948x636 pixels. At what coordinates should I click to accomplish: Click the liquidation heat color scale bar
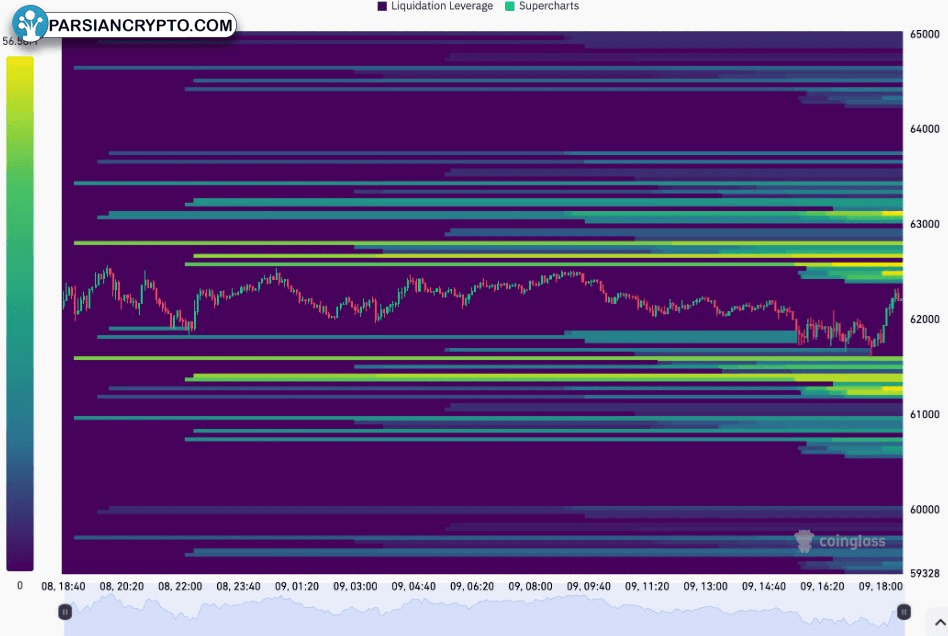pos(20,313)
